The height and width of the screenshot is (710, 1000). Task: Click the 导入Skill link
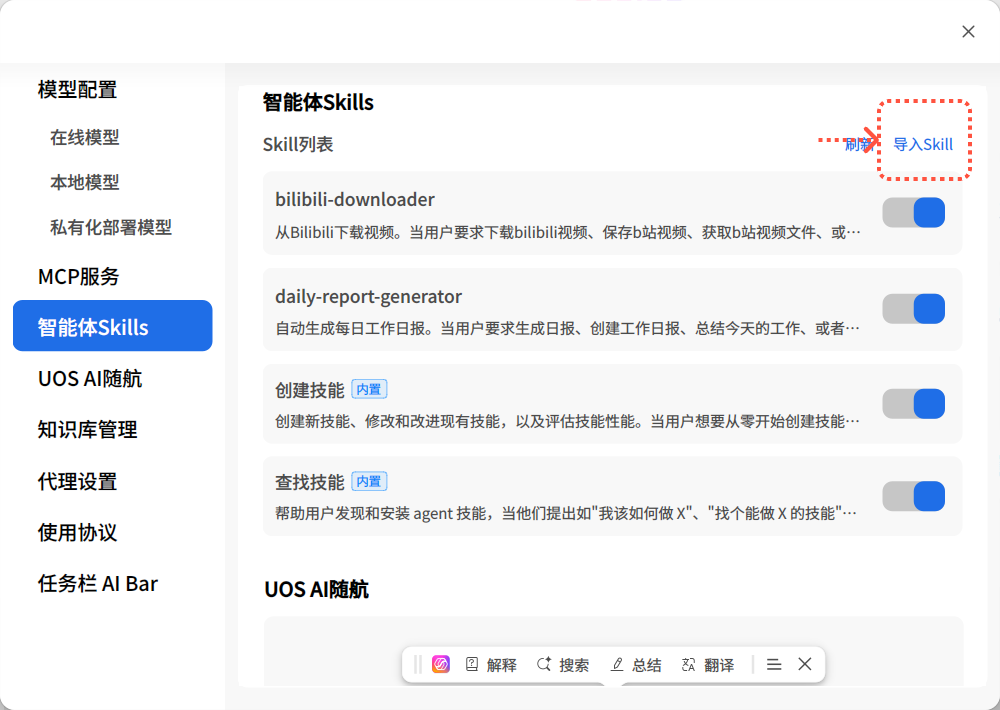(x=923, y=144)
